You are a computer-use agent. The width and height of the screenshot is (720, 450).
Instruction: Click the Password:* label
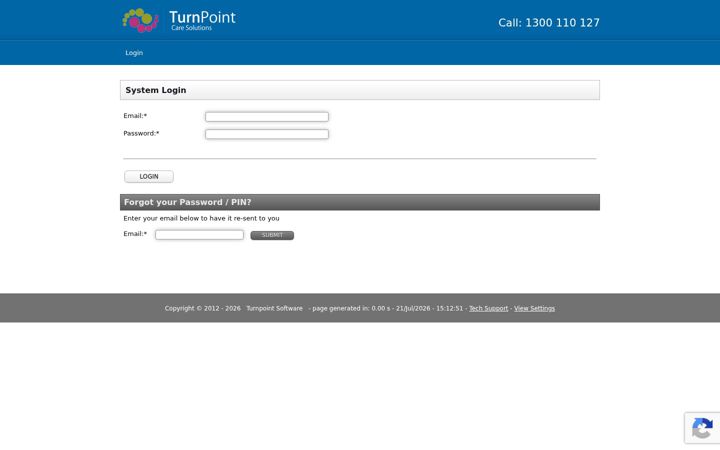[x=141, y=133]
